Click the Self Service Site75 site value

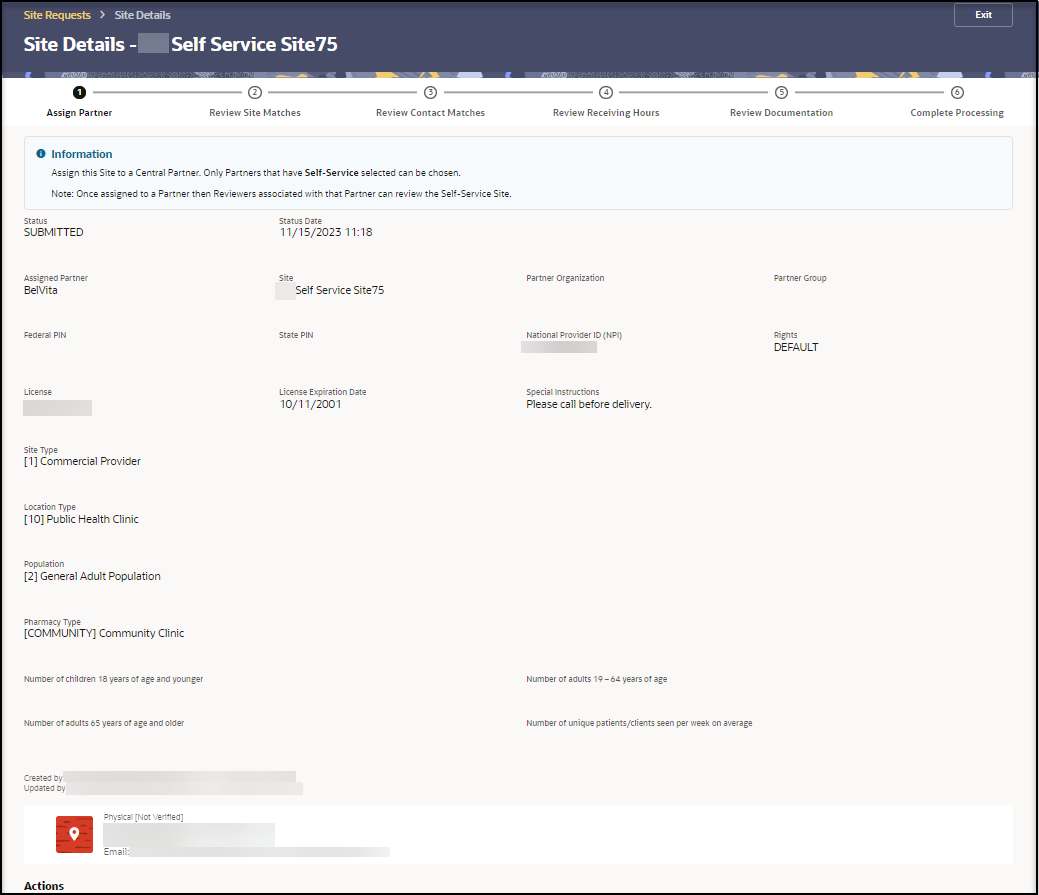339,290
